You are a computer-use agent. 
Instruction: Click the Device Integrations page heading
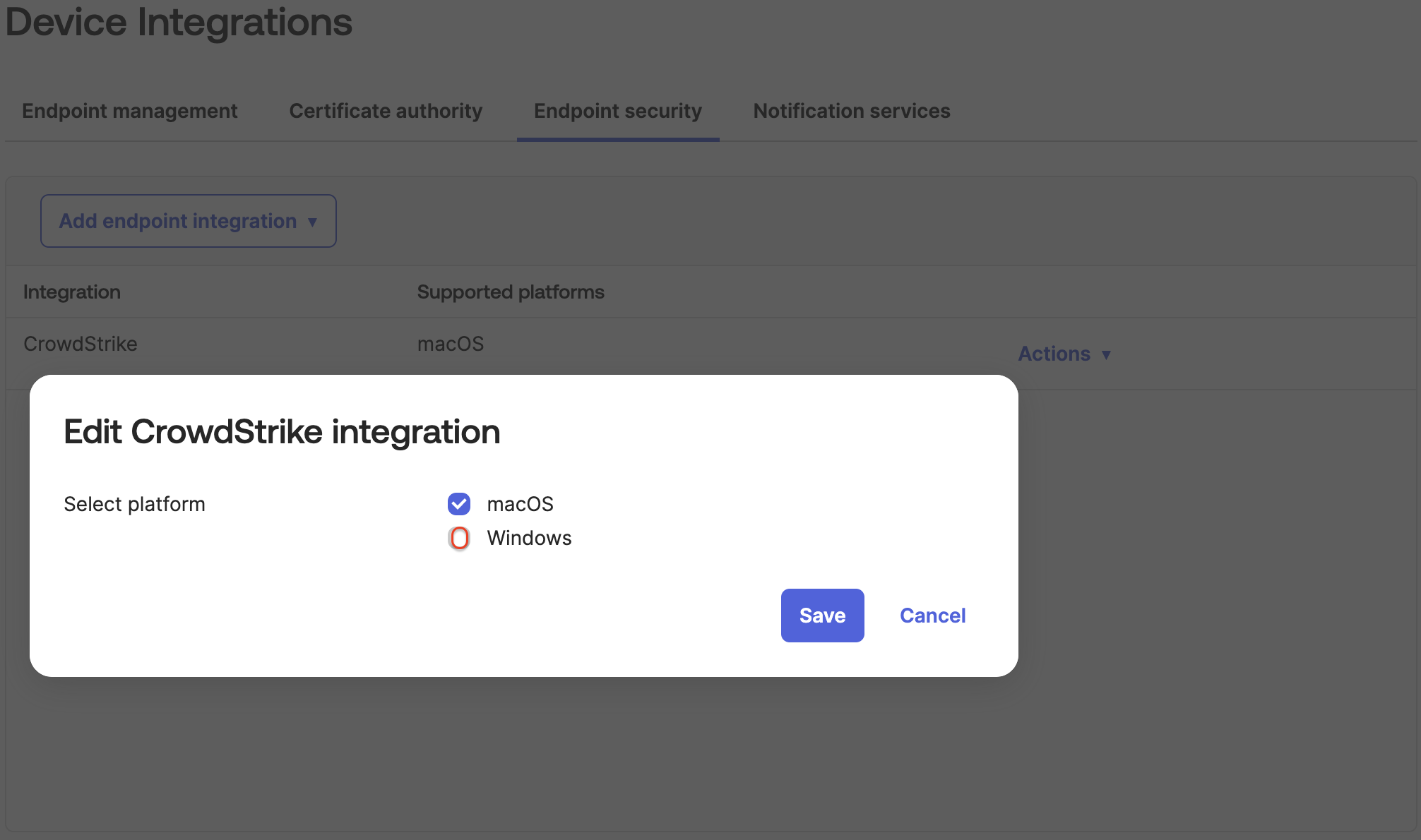point(179,22)
